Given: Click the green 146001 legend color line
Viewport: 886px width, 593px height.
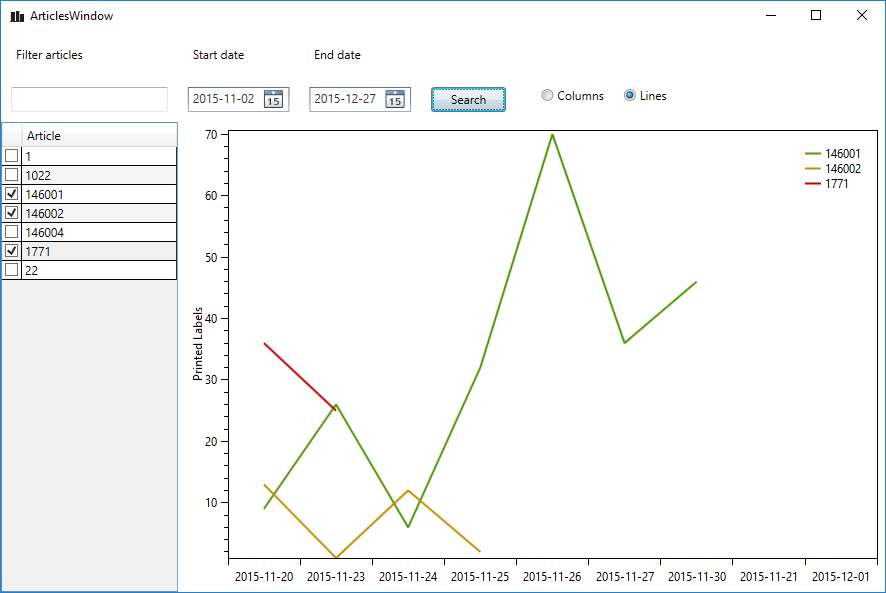Looking at the screenshot, I should (813, 154).
